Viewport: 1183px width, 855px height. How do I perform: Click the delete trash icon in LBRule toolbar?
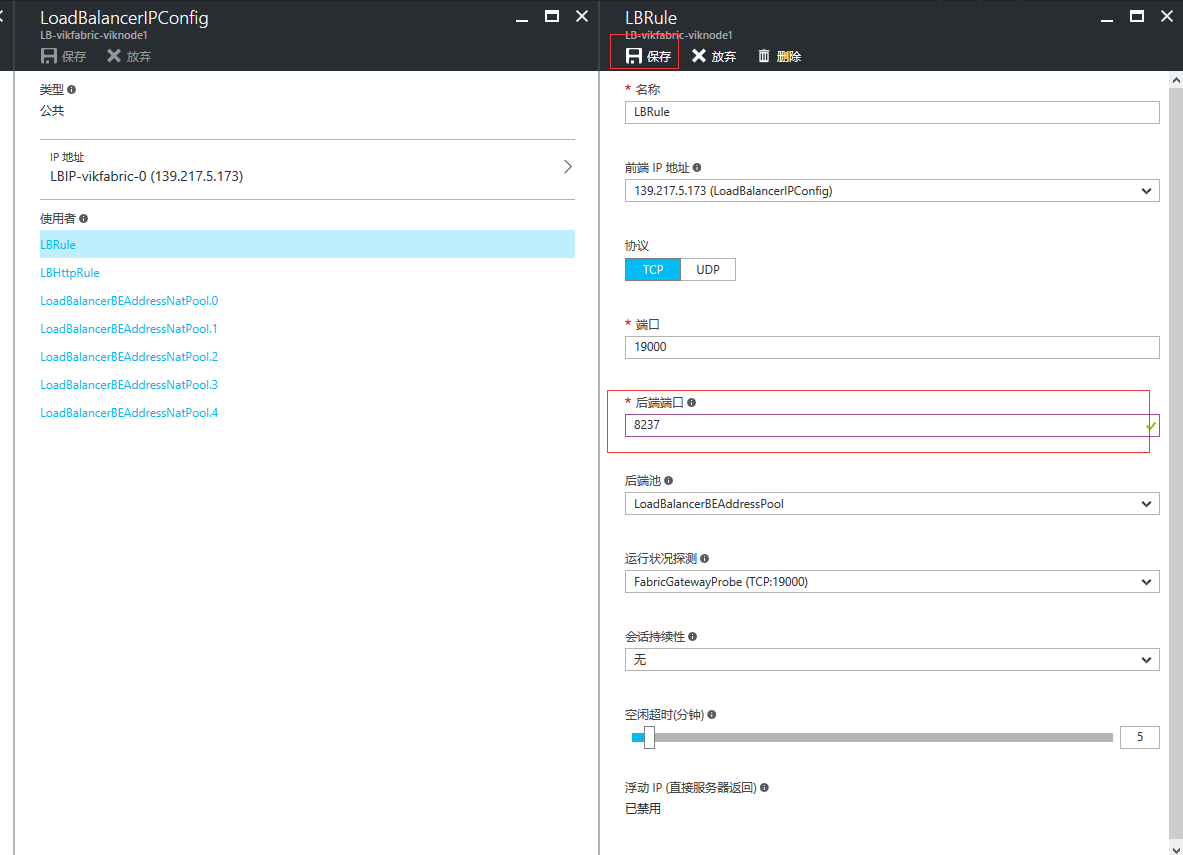[764, 56]
